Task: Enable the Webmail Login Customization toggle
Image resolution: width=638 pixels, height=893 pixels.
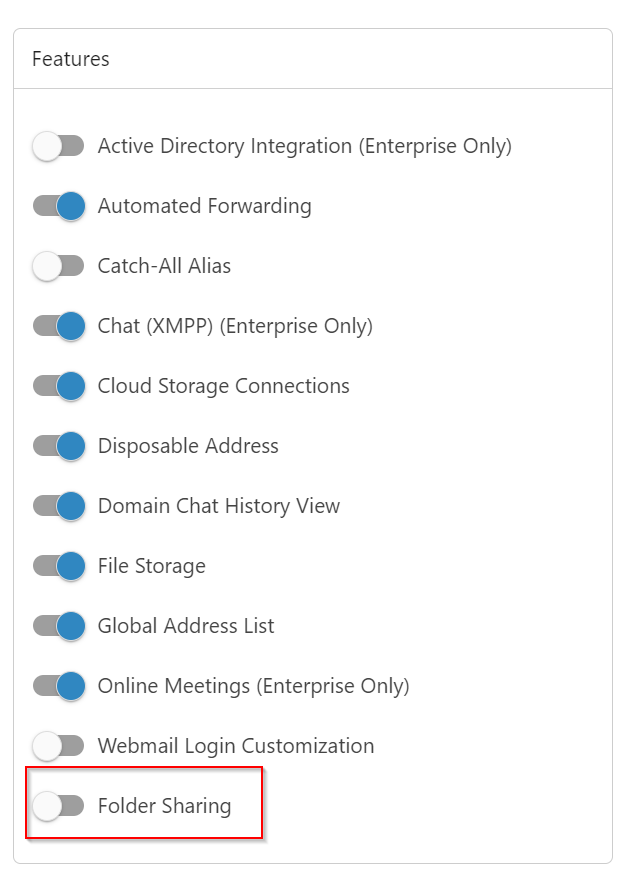Action: point(58,746)
